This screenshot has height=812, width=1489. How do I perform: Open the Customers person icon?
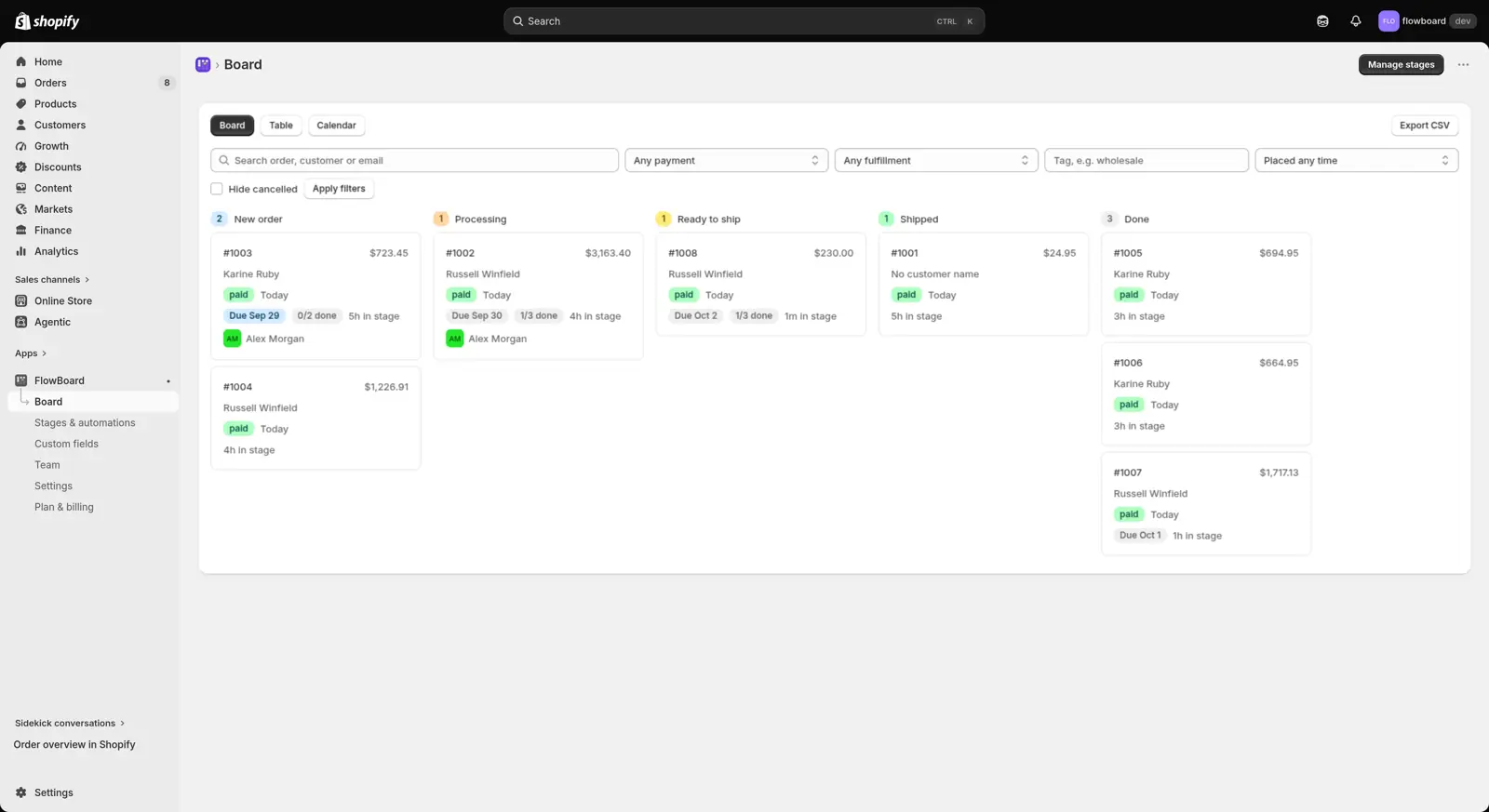click(x=21, y=125)
